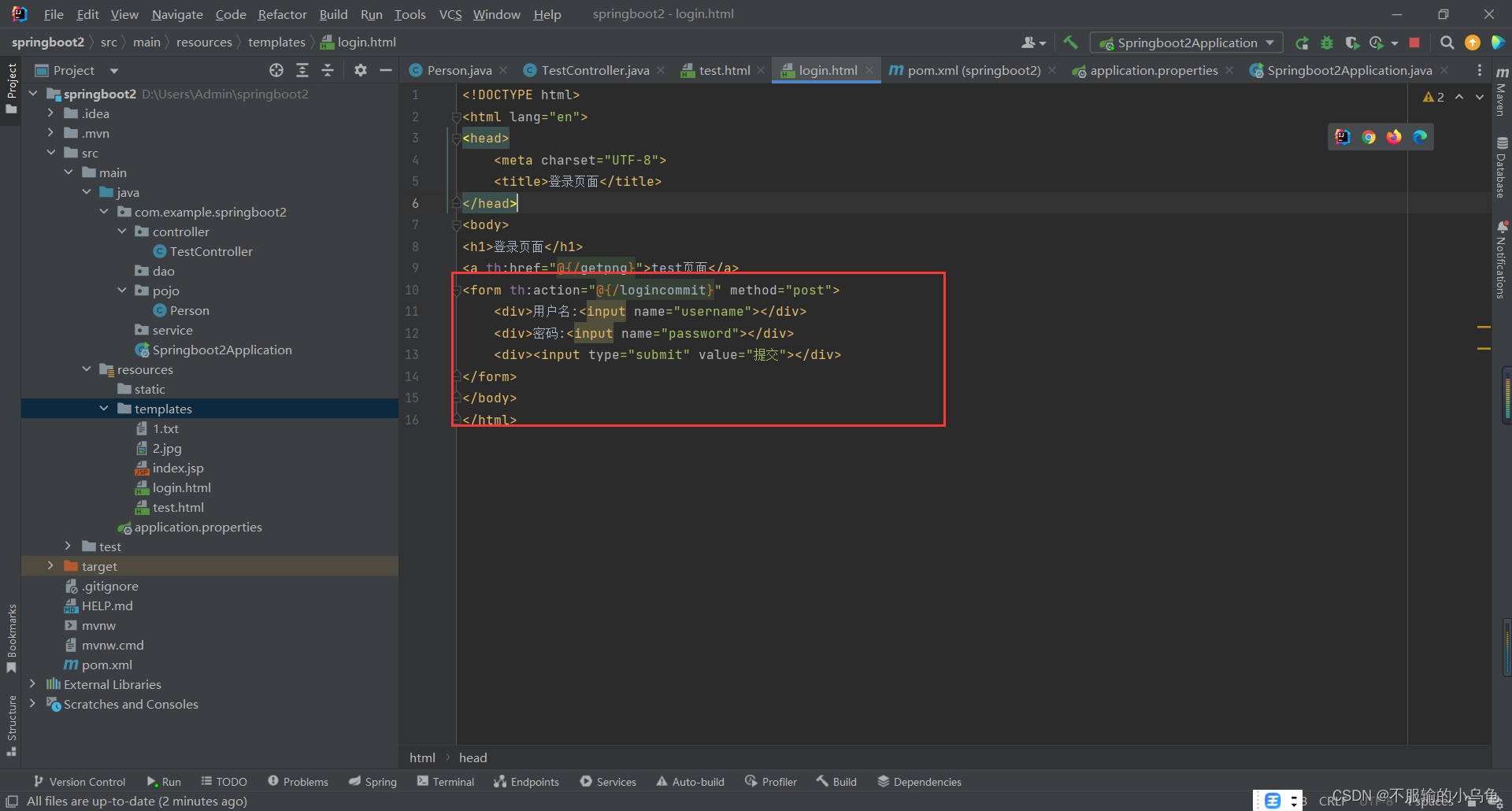Open the profiler run dropdown arrow

1395,43
